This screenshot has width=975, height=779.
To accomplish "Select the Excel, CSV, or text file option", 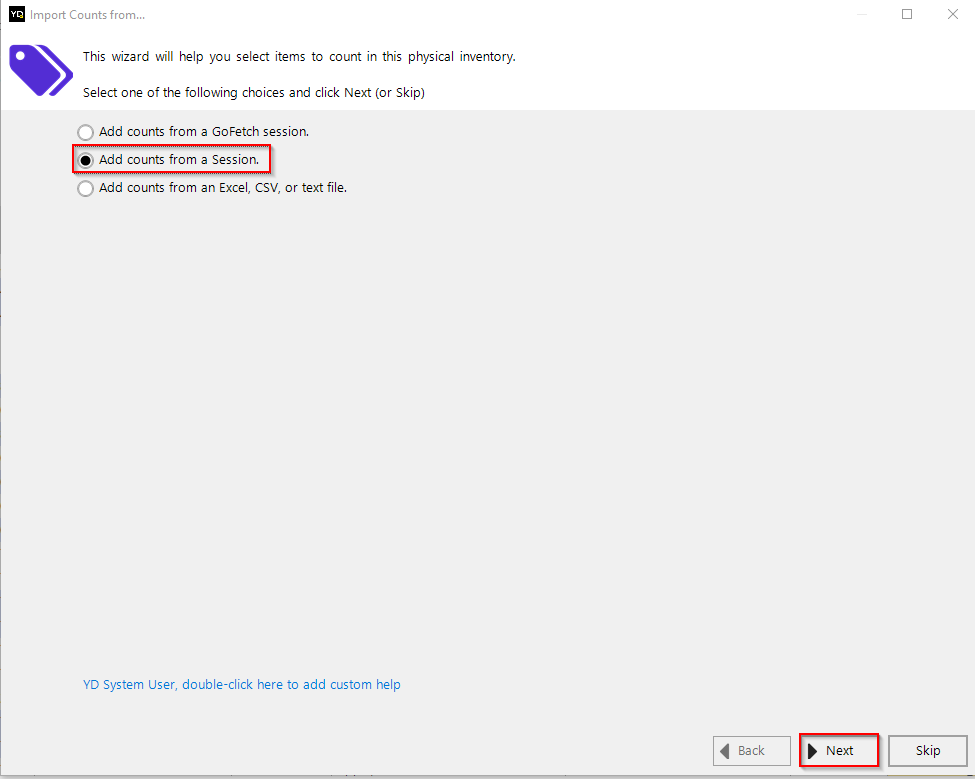I will (86, 188).
